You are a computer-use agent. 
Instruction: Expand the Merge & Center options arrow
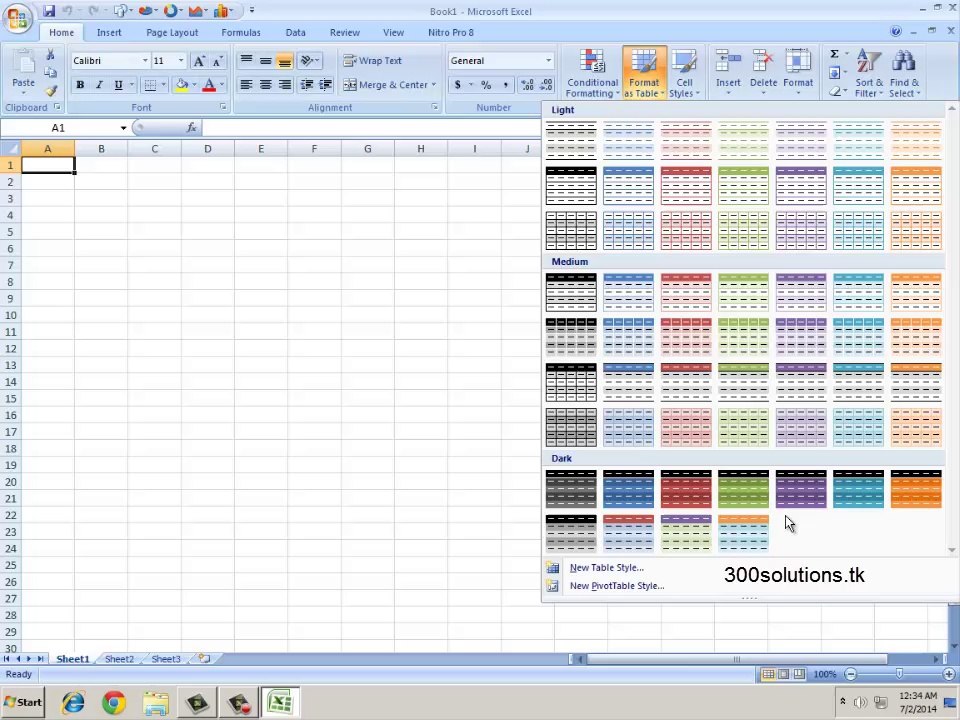click(433, 85)
